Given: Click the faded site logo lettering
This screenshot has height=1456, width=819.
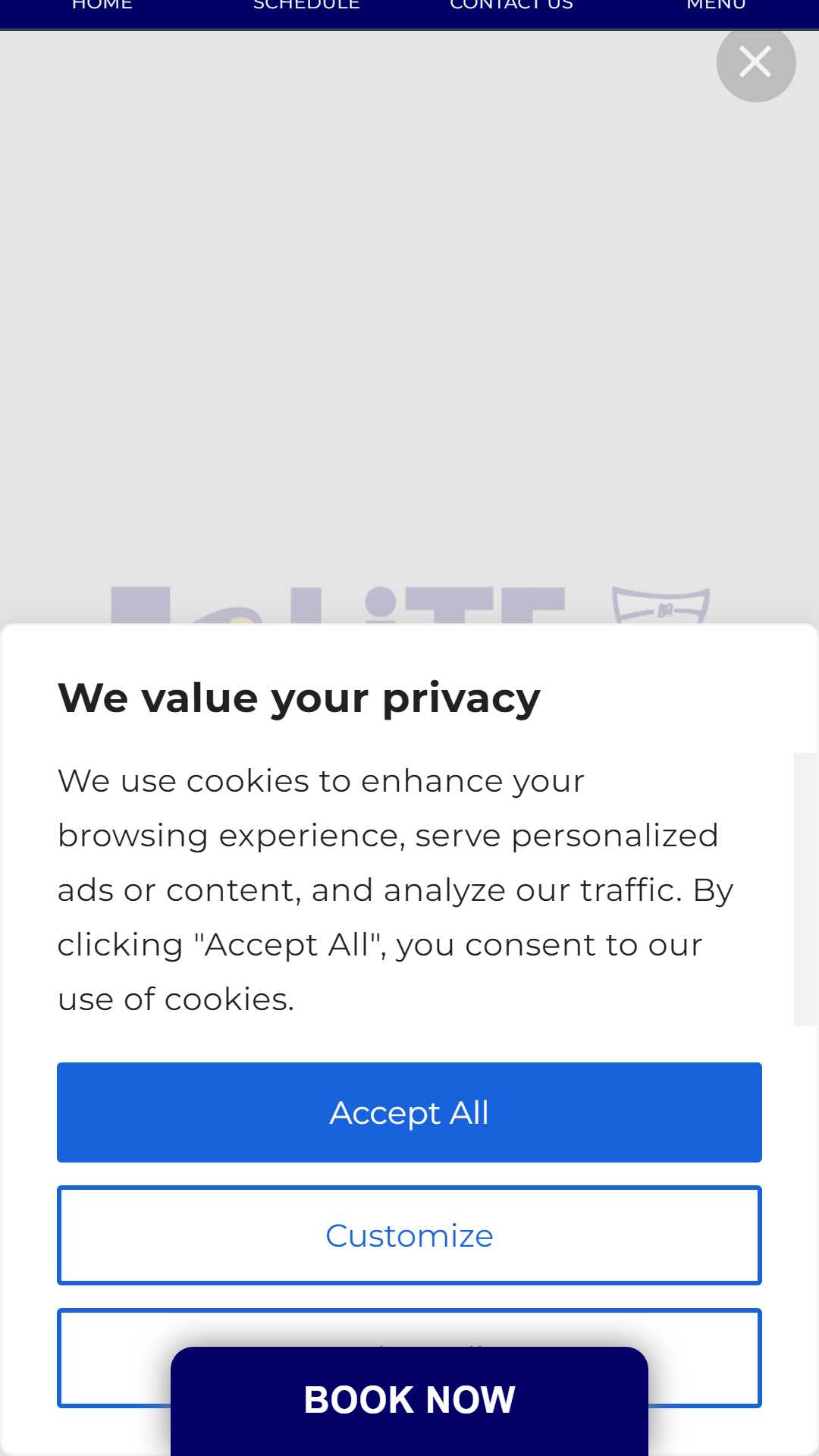Looking at the screenshot, I should pos(337,605).
